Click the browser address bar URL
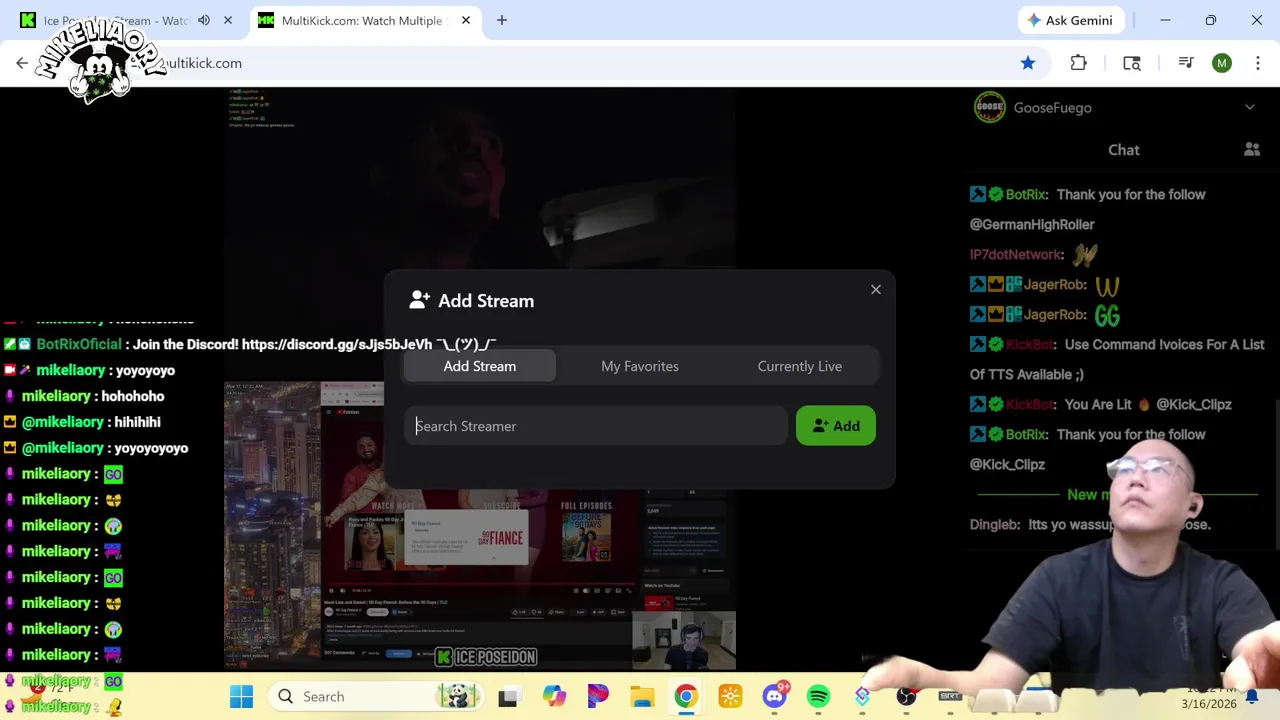 [x=201, y=63]
